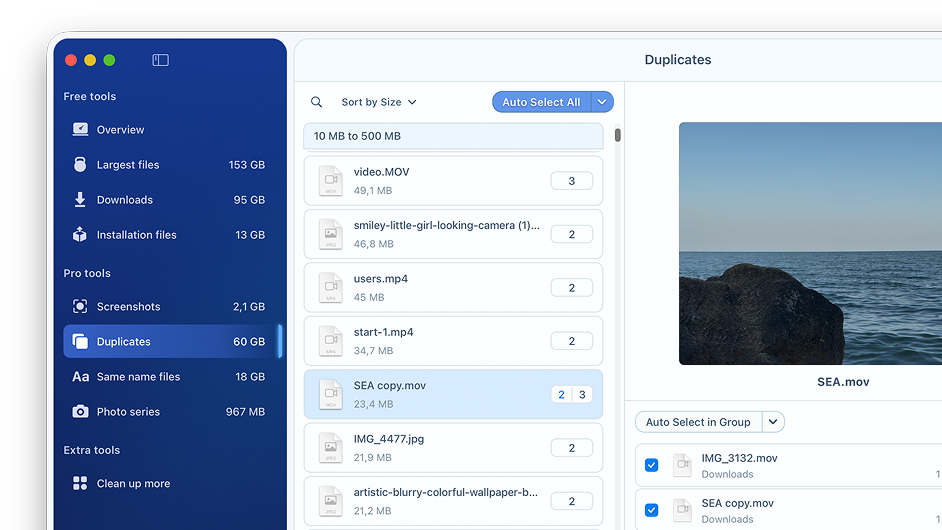This screenshot has height=530, width=942.
Task: Select the smiley-little-girl-looking-camera file name
Action: 446,225
